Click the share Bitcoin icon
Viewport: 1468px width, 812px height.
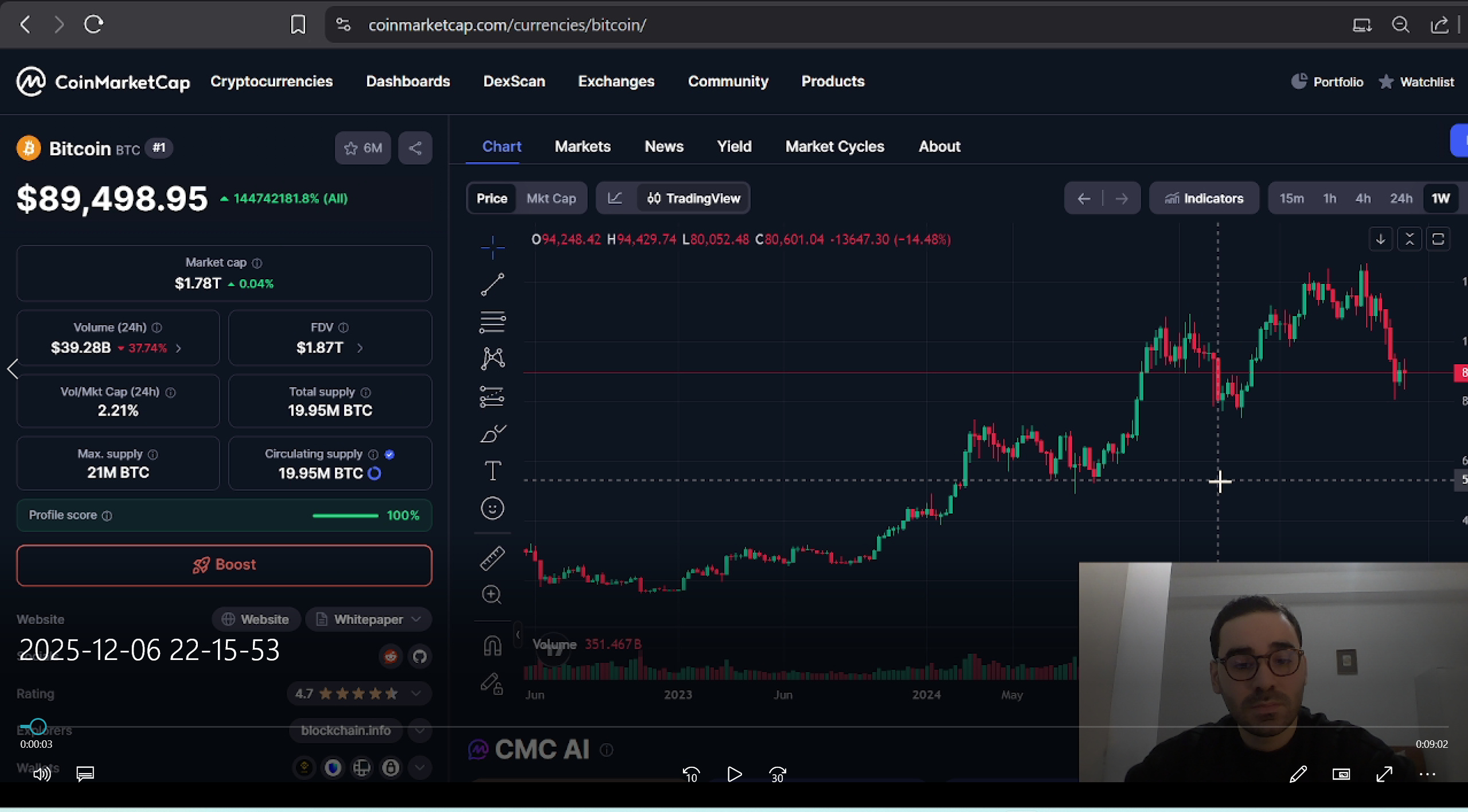(x=415, y=148)
